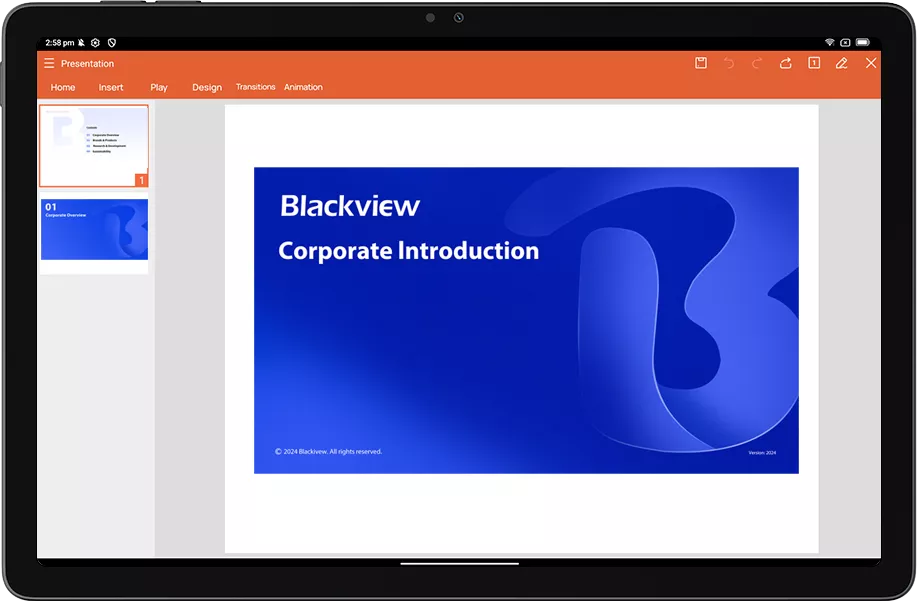917x601 pixels.
Task: Save the presentation with the save icon
Action: tap(701, 63)
